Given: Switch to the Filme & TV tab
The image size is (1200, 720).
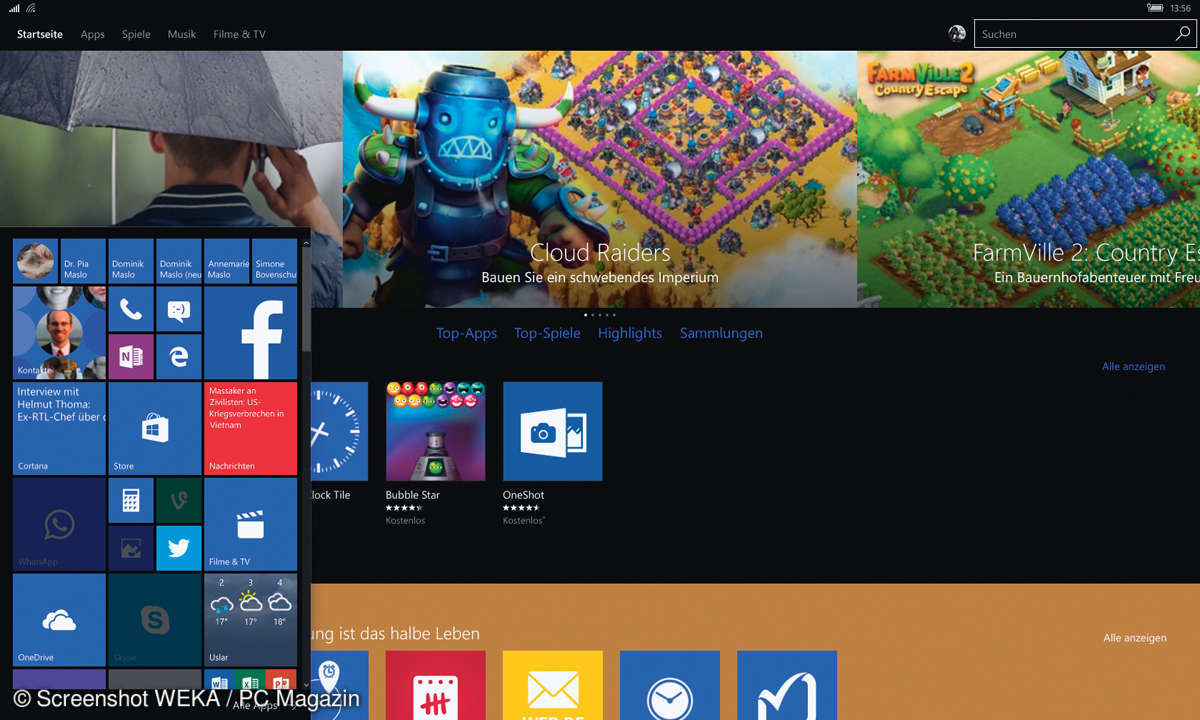Looking at the screenshot, I should pos(239,34).
